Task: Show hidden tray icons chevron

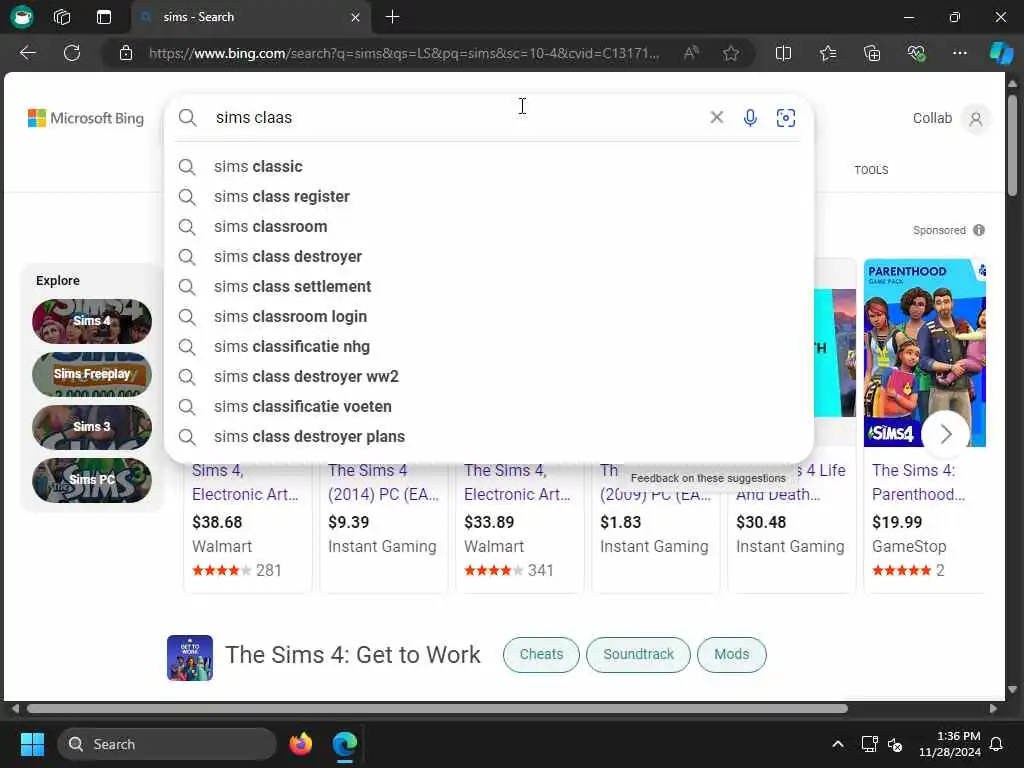Action: coord(838,744)
